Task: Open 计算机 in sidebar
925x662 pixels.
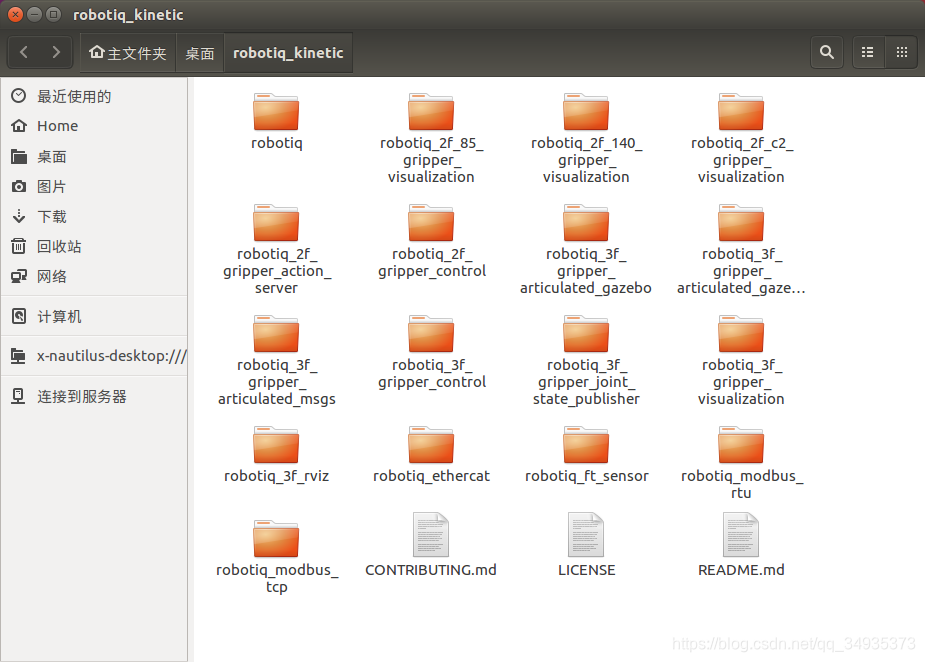Action: pos(94,316)
